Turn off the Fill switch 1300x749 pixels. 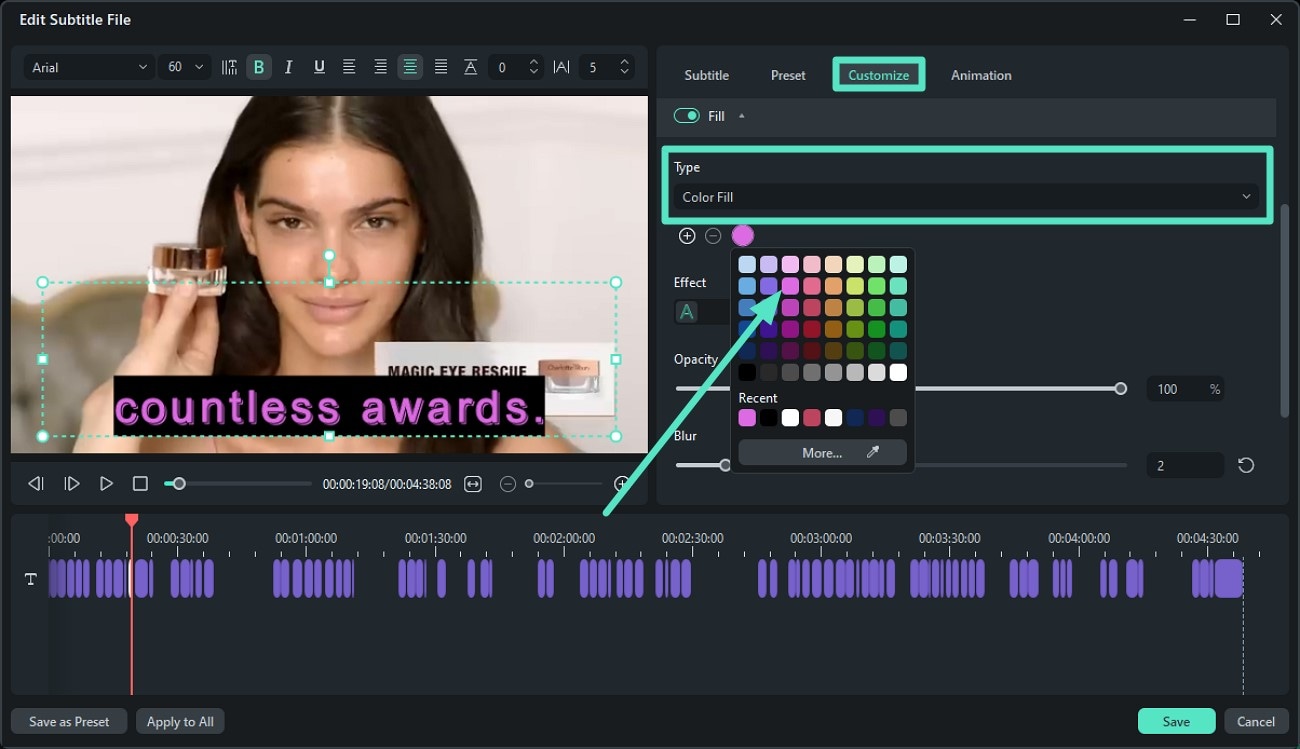click(686, 116)
